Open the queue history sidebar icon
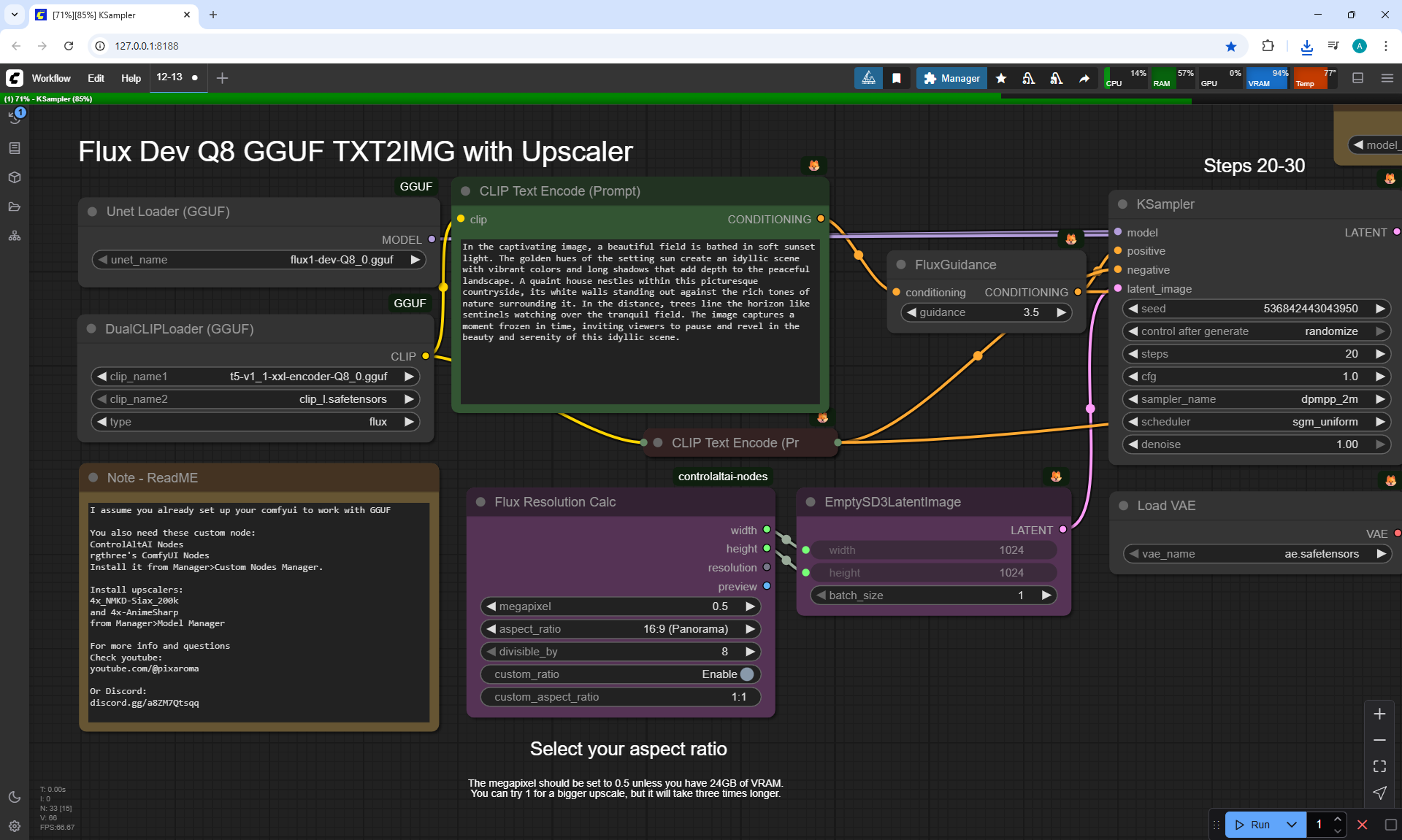 [15, 117]
